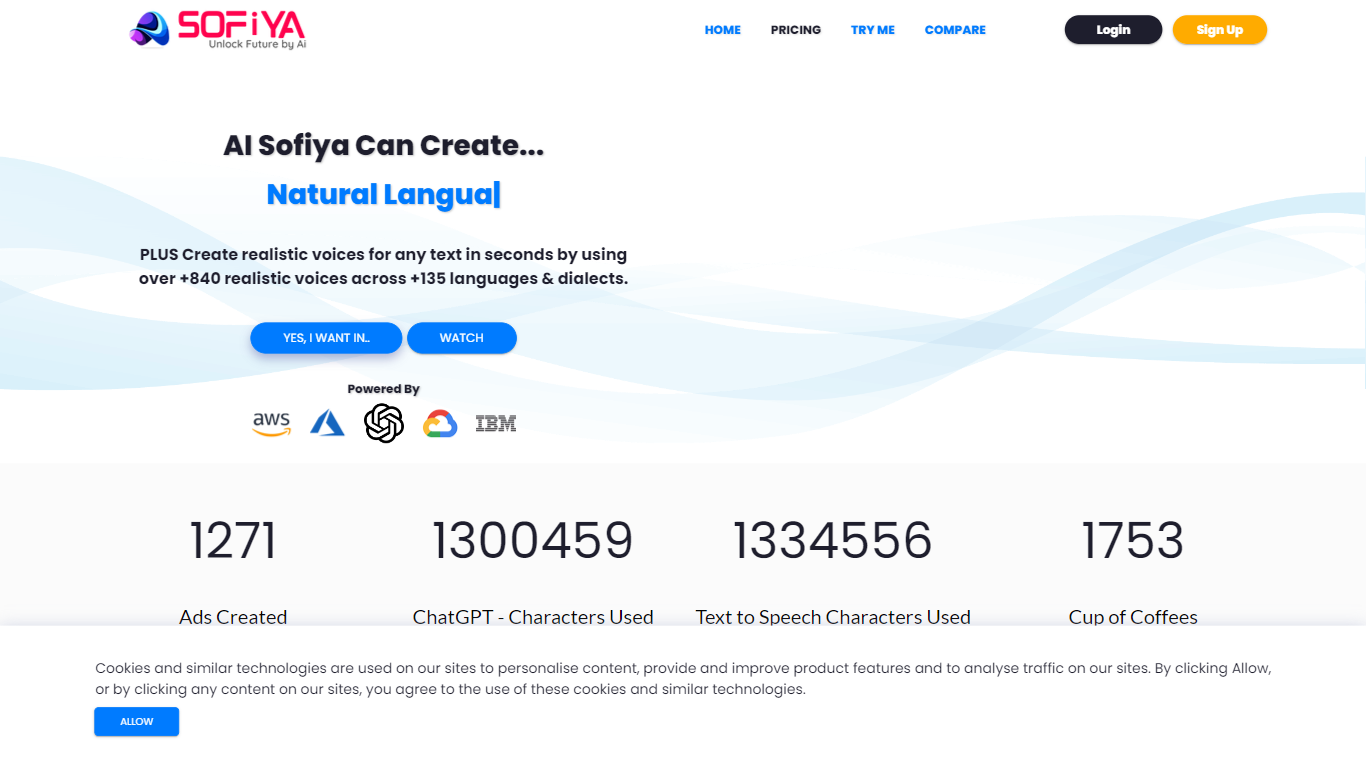Select the COMPARE nav link
This screenshot has height=768, width=1366.
click(x=955, y=30)
